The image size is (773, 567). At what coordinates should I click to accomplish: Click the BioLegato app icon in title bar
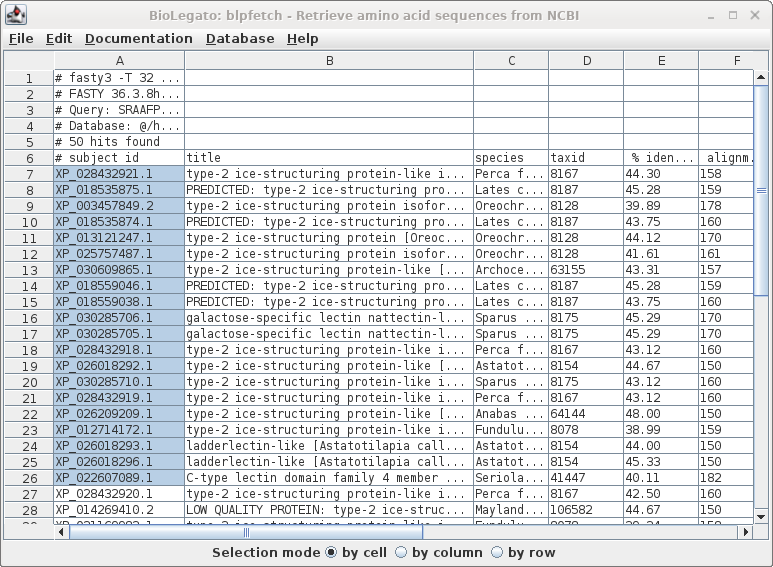point(16,15)
